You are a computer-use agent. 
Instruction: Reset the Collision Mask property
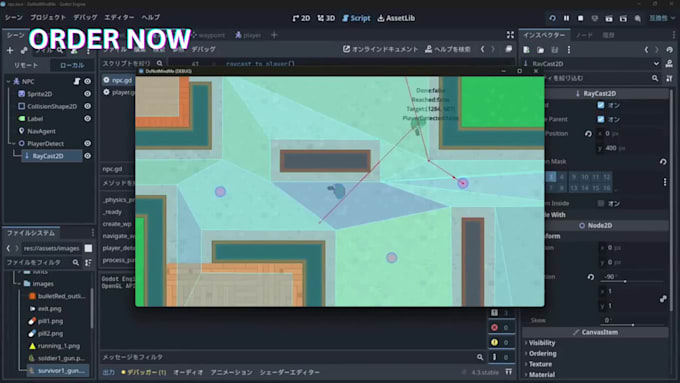point(663,161)
